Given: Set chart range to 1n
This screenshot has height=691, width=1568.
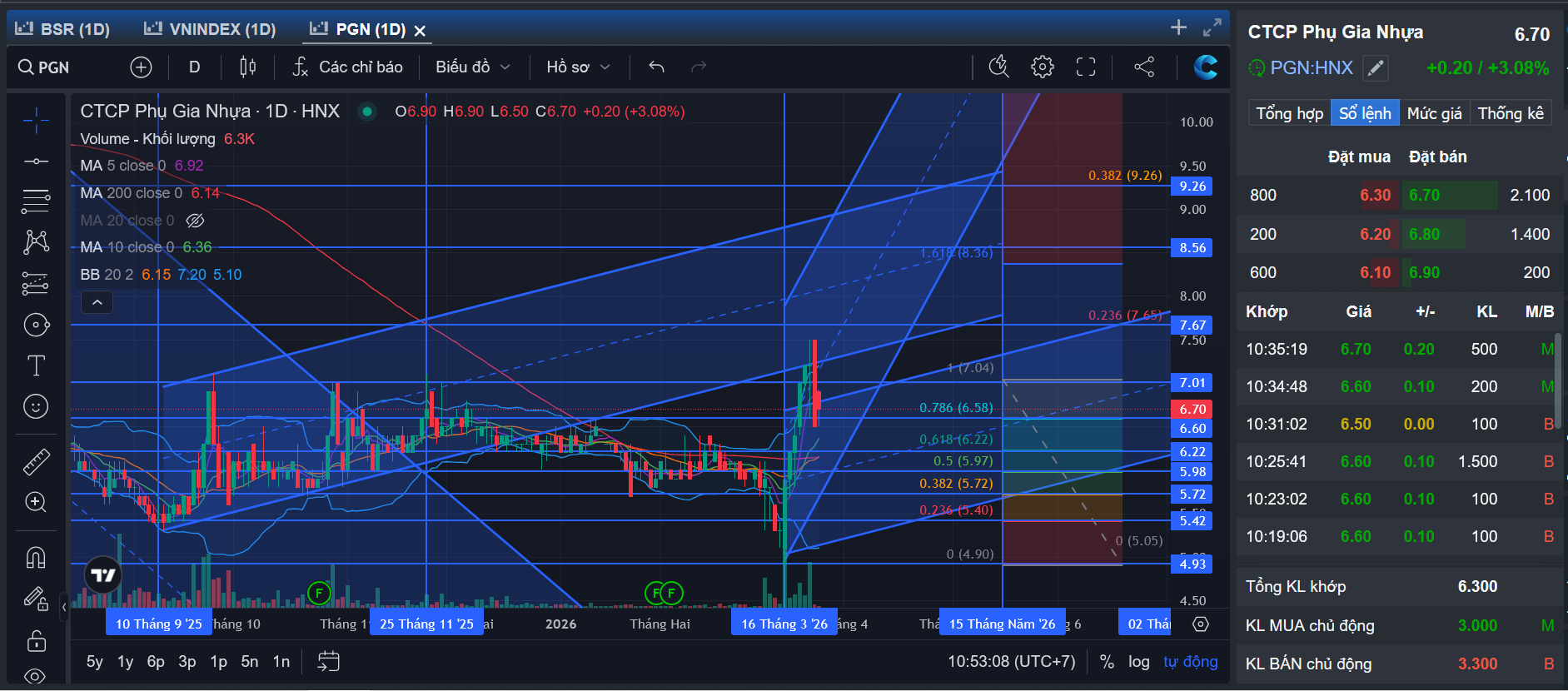Looking at the screenshot, I should (281, 662).
